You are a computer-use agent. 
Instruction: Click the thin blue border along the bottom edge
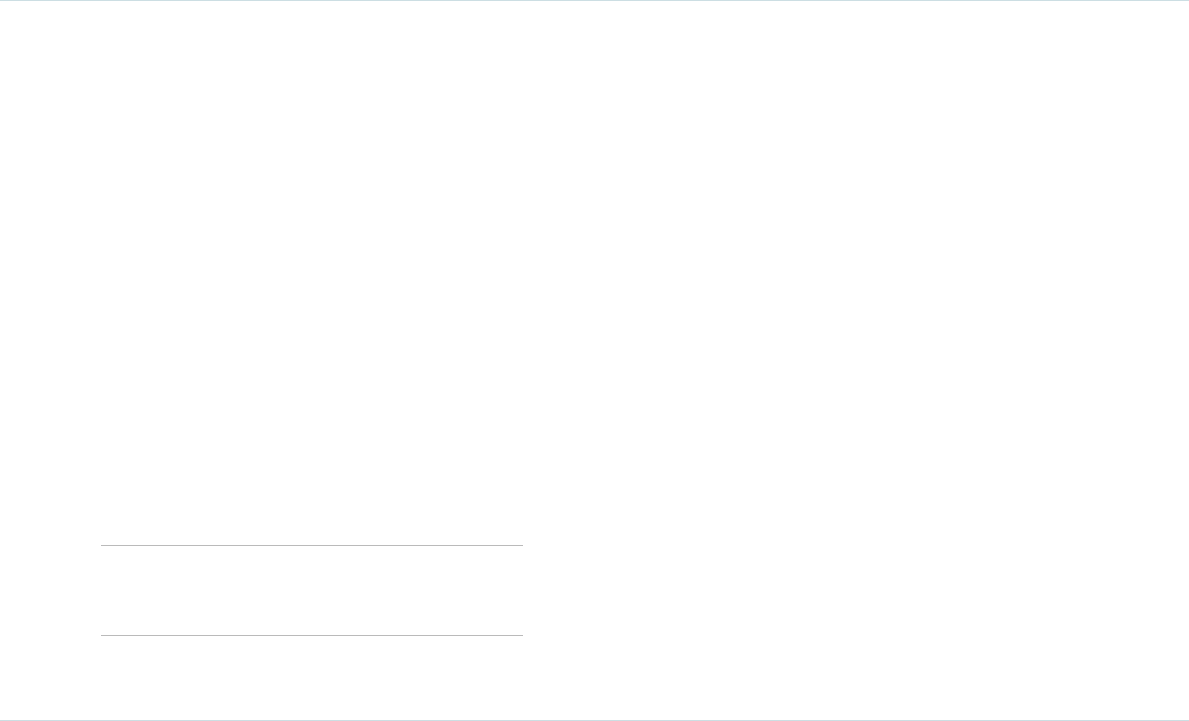[x=594, y=719]
